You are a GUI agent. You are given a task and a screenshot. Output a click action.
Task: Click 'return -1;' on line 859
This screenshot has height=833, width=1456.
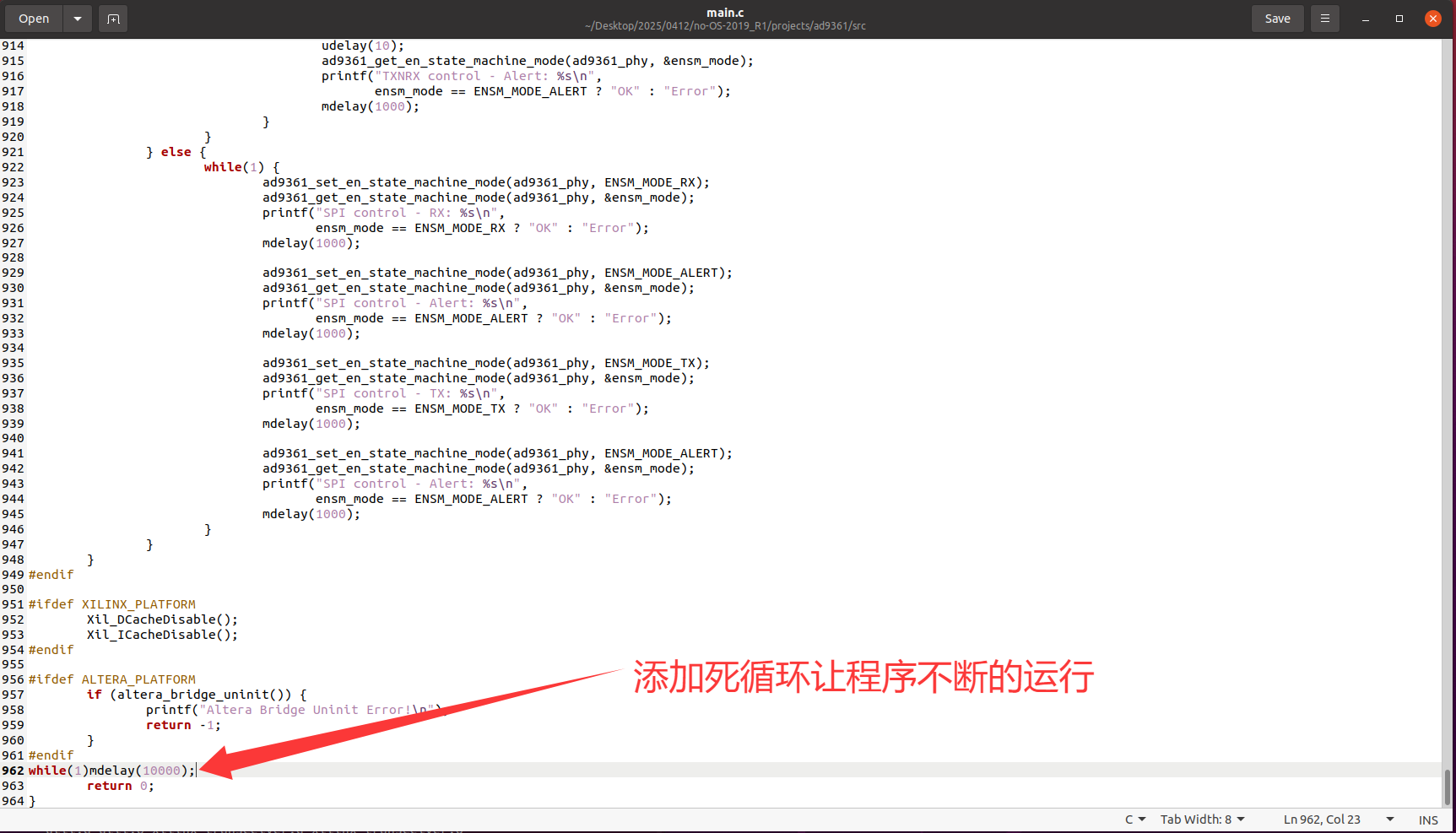pos(183,725)
